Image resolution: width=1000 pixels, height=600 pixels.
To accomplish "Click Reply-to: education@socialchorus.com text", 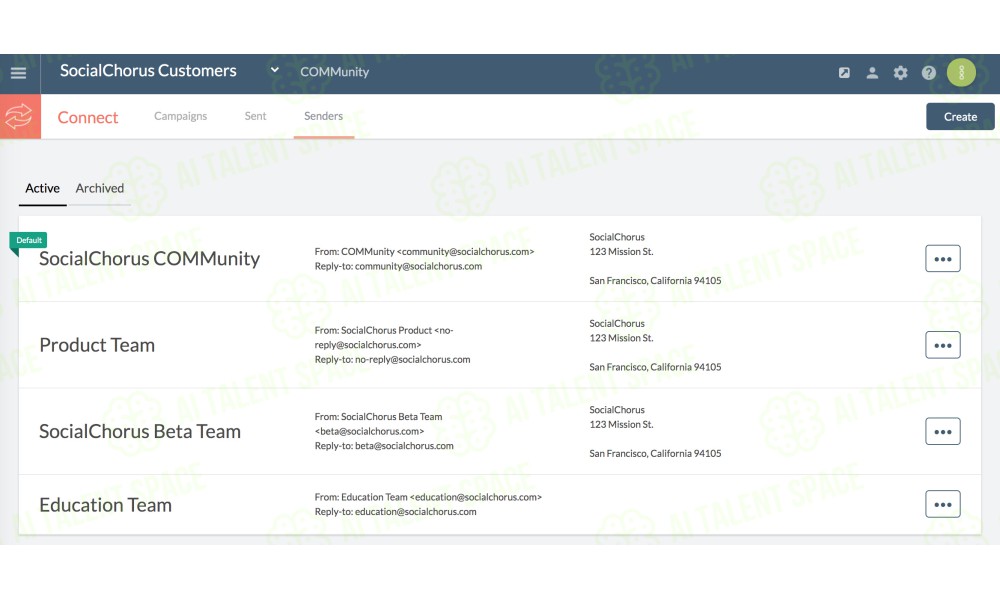I will 395,512.
